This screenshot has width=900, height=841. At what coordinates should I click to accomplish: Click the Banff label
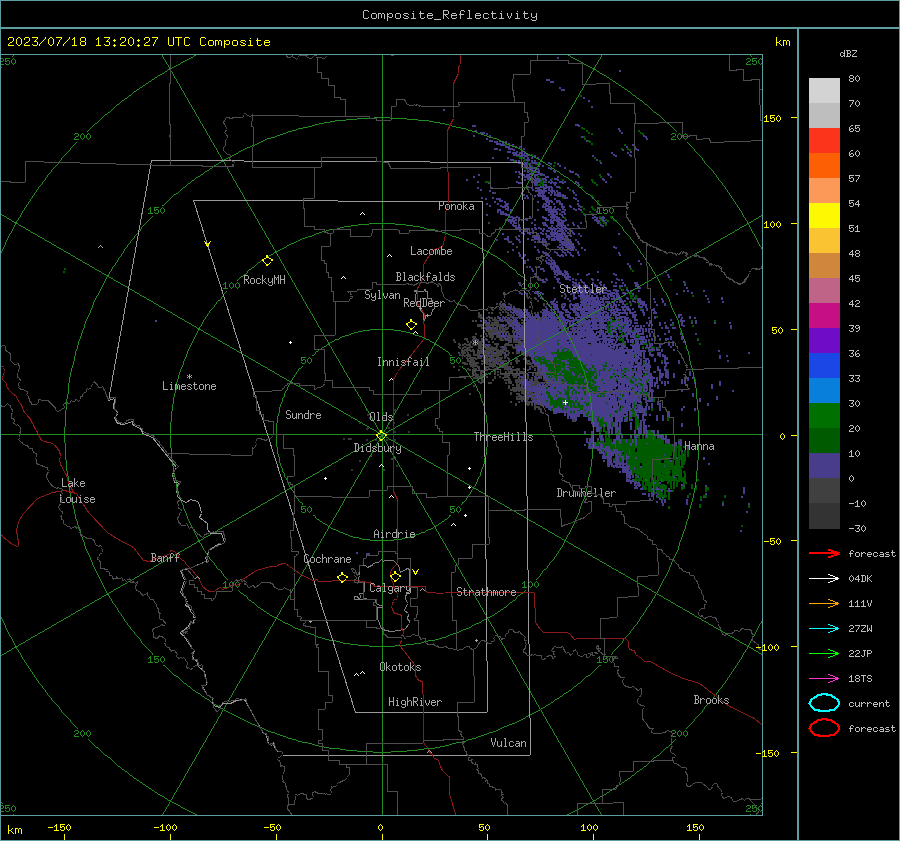click(165, 557)
